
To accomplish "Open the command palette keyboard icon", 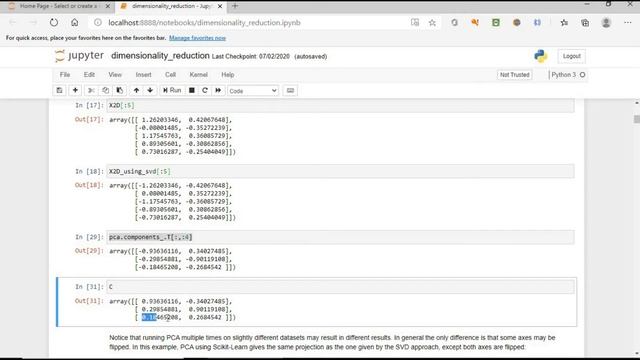I will 290,90.
